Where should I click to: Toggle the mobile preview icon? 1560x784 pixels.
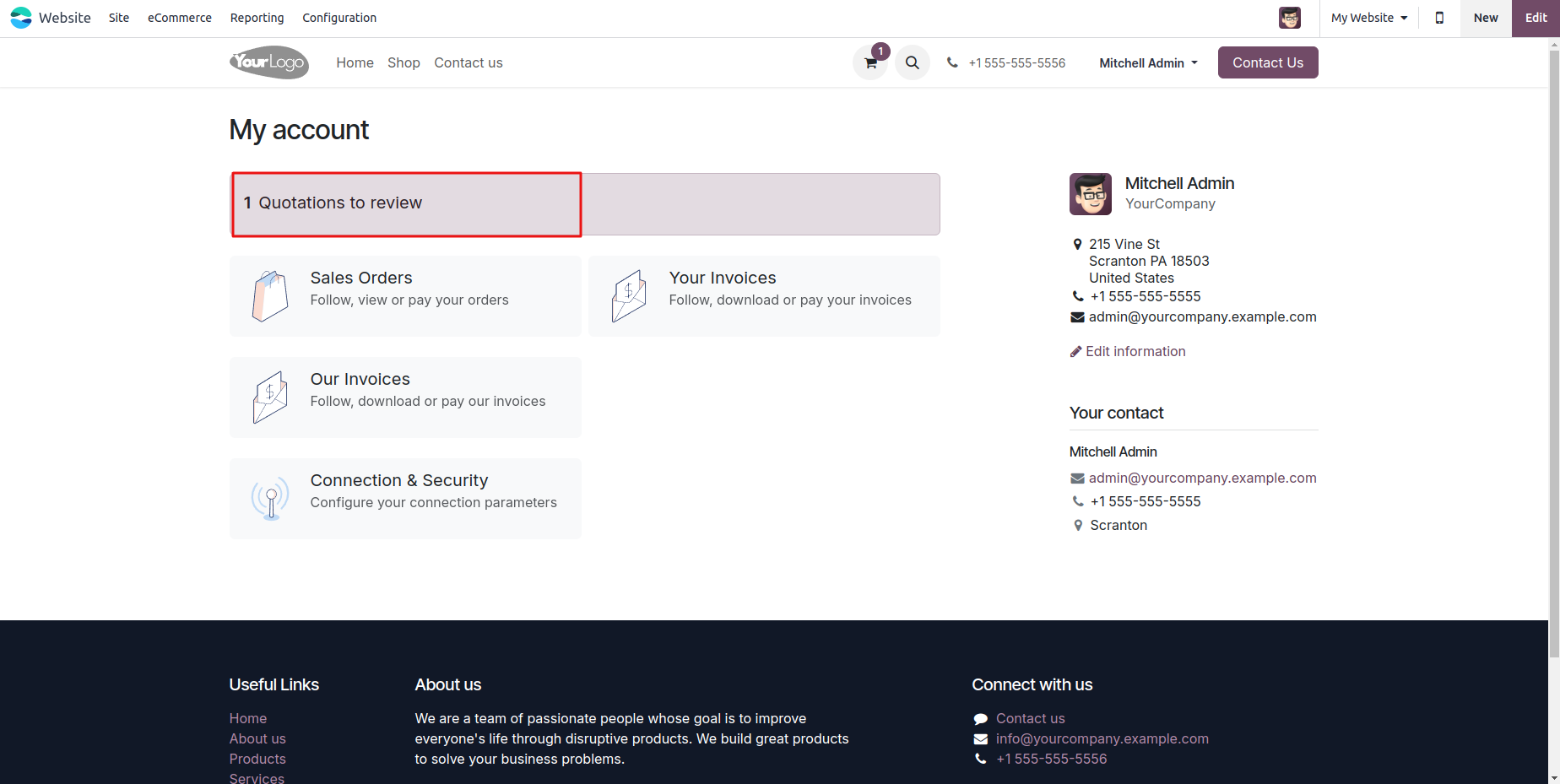click(1439, 18)
